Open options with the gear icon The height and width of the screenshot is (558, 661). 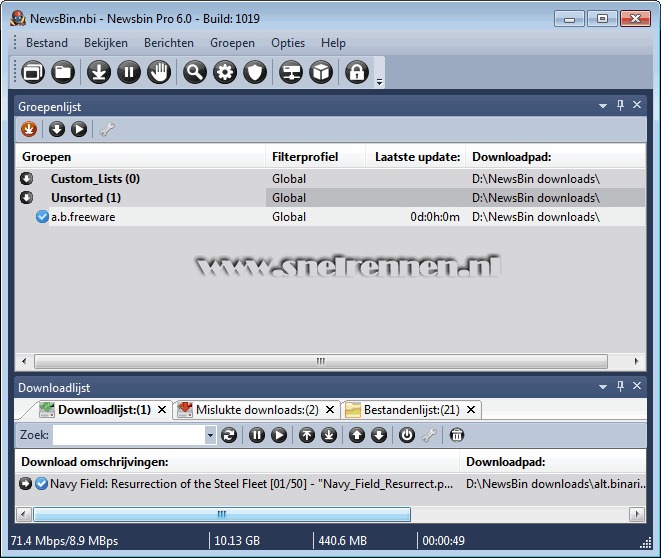coord(225,72)
